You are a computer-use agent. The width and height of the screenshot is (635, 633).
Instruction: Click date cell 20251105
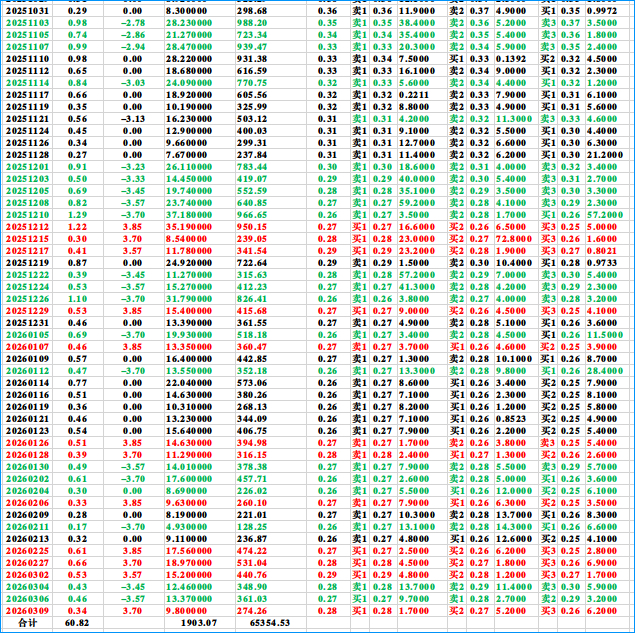pos(27,35)
